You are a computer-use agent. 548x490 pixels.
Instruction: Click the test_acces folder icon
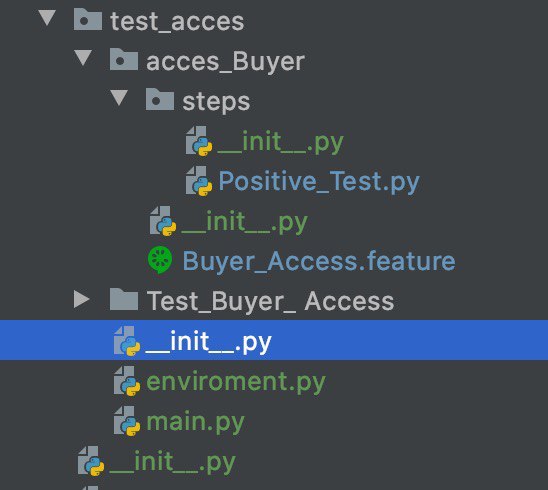click(88, 19)
